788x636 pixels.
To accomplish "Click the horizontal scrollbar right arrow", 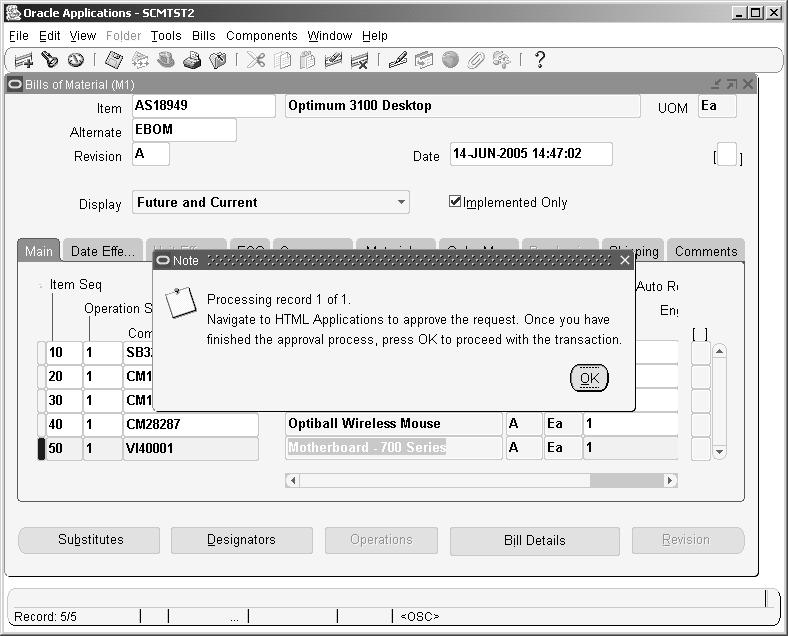I will tap(670, 480).
